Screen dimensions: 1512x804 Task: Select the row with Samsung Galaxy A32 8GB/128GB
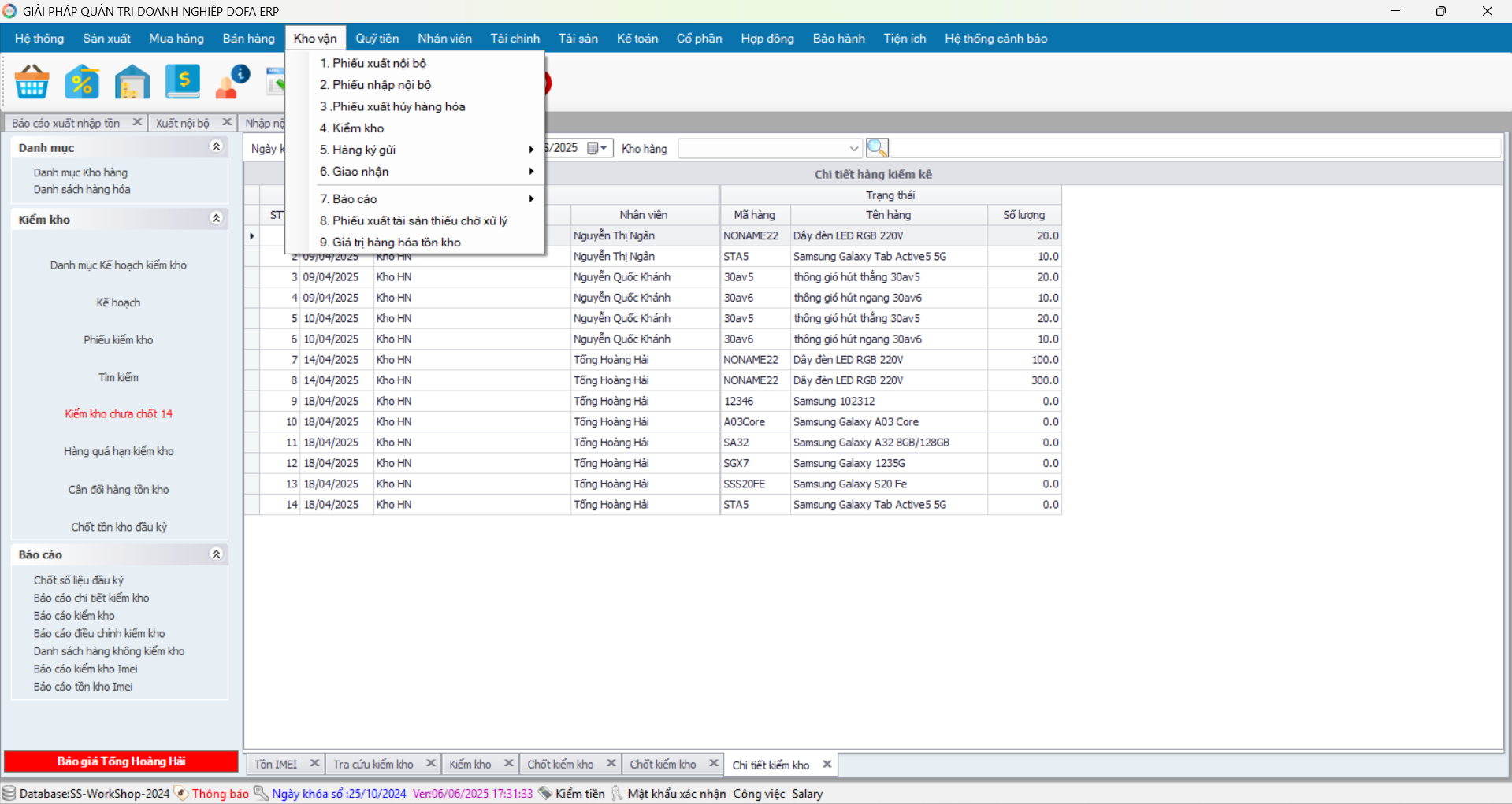652,443
